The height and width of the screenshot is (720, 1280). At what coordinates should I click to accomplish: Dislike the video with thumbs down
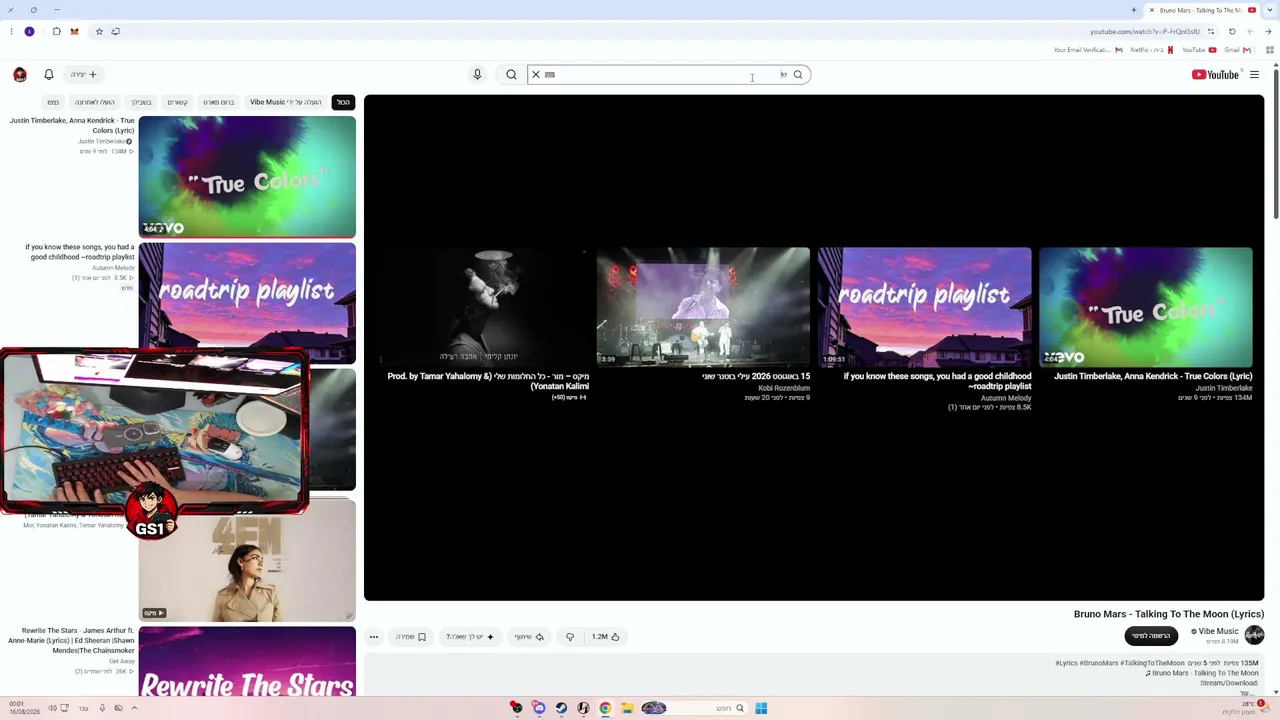[x=570, y=637]
